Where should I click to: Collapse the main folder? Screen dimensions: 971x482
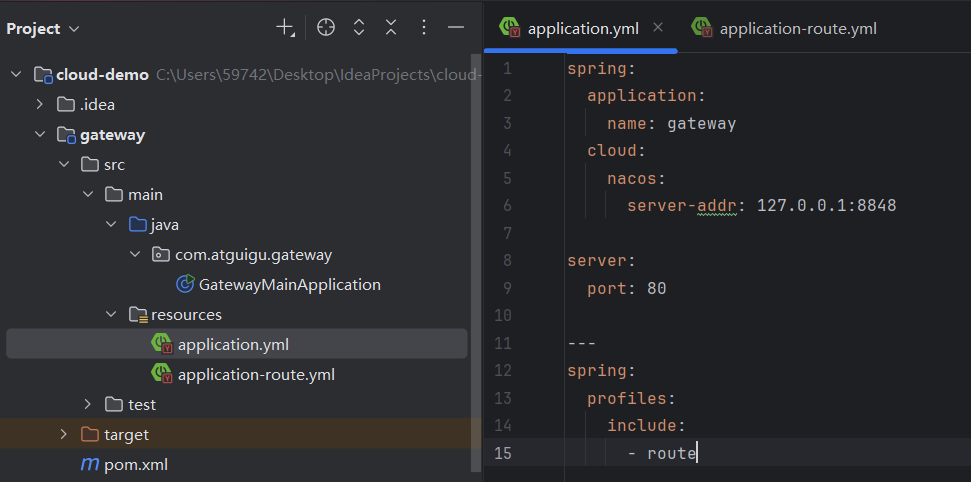[87, 195]
